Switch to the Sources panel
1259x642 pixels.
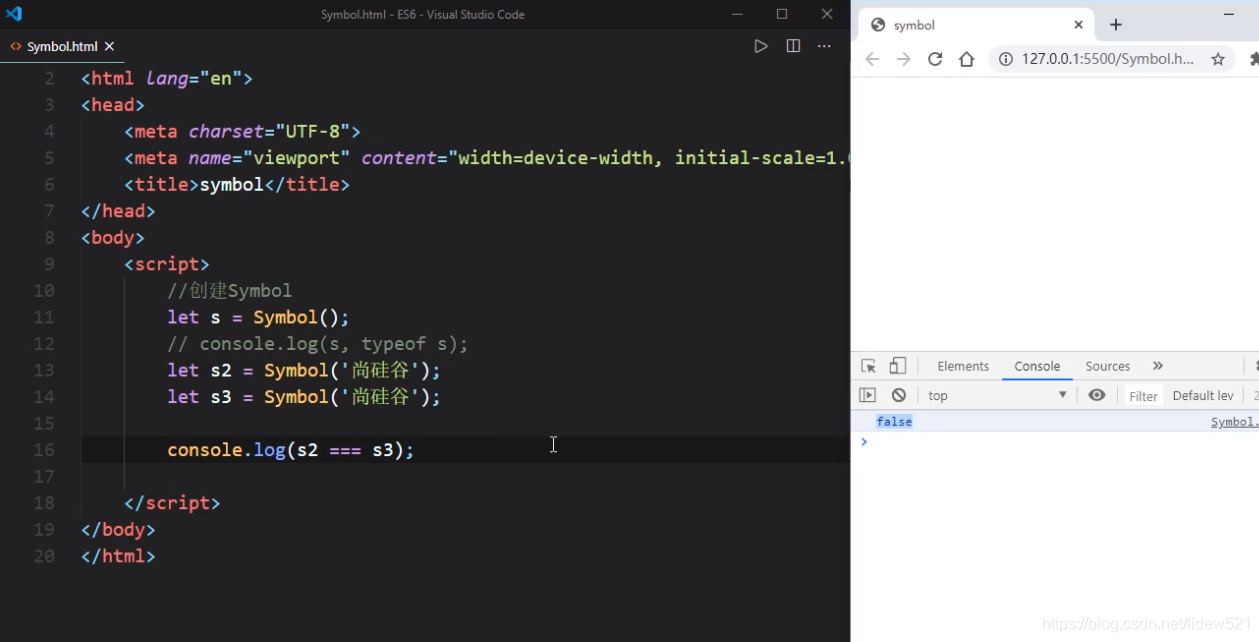(1108, 366)
